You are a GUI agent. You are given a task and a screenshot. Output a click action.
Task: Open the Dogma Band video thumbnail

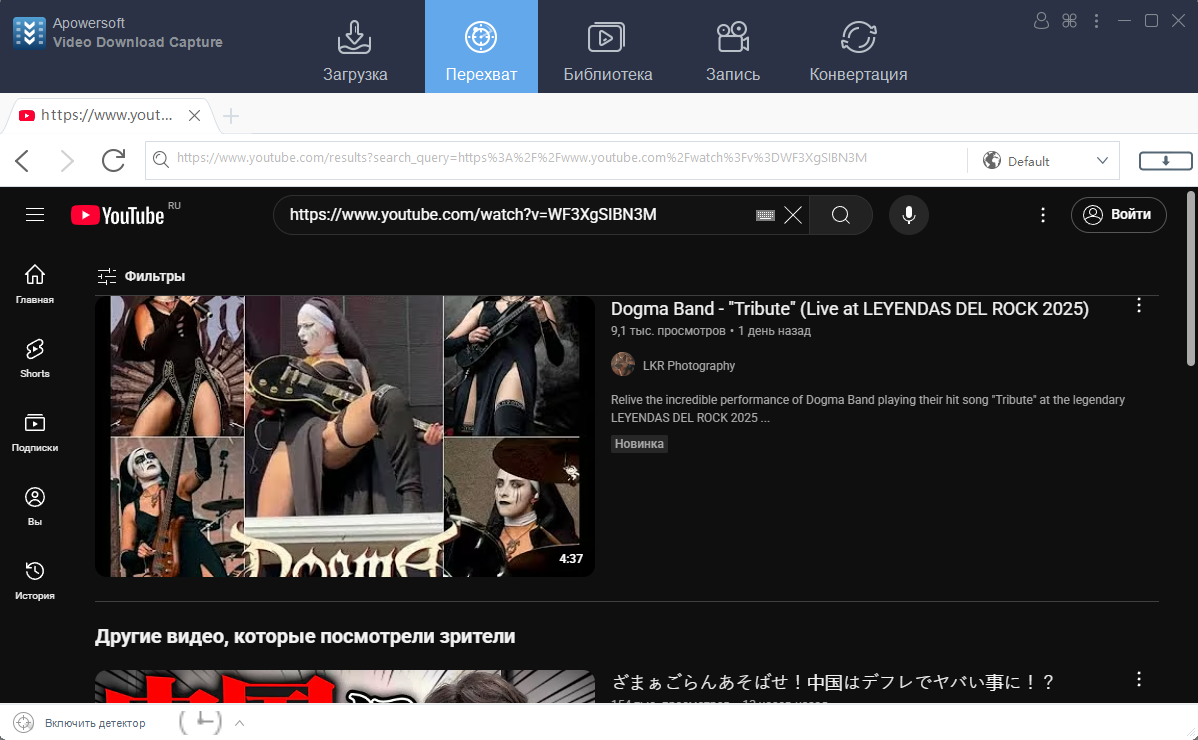click(345, 436)
